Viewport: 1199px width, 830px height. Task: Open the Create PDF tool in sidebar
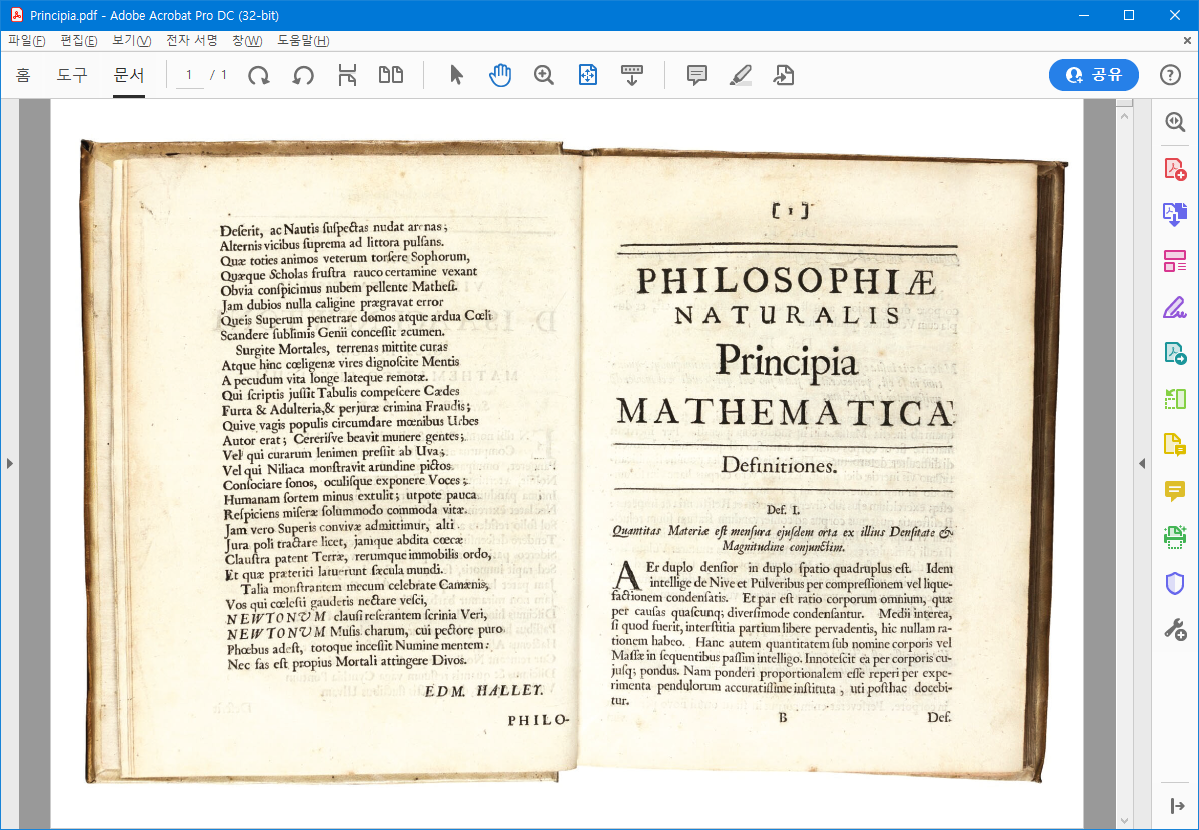pyautogui.click(x=1175, y=168)
